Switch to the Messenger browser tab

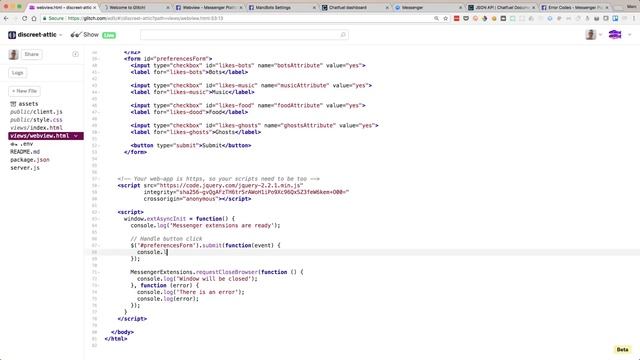[x=427, y=8]
